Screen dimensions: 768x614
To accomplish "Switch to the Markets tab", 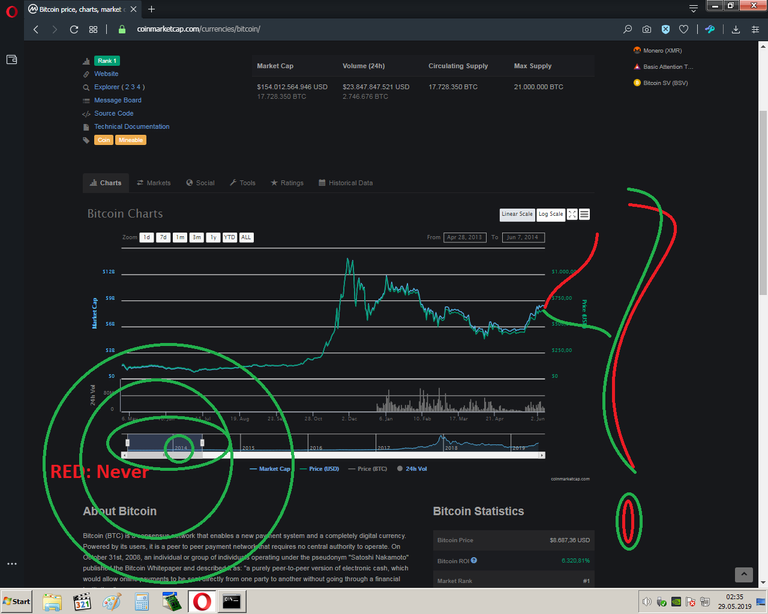I will point(154,183).
